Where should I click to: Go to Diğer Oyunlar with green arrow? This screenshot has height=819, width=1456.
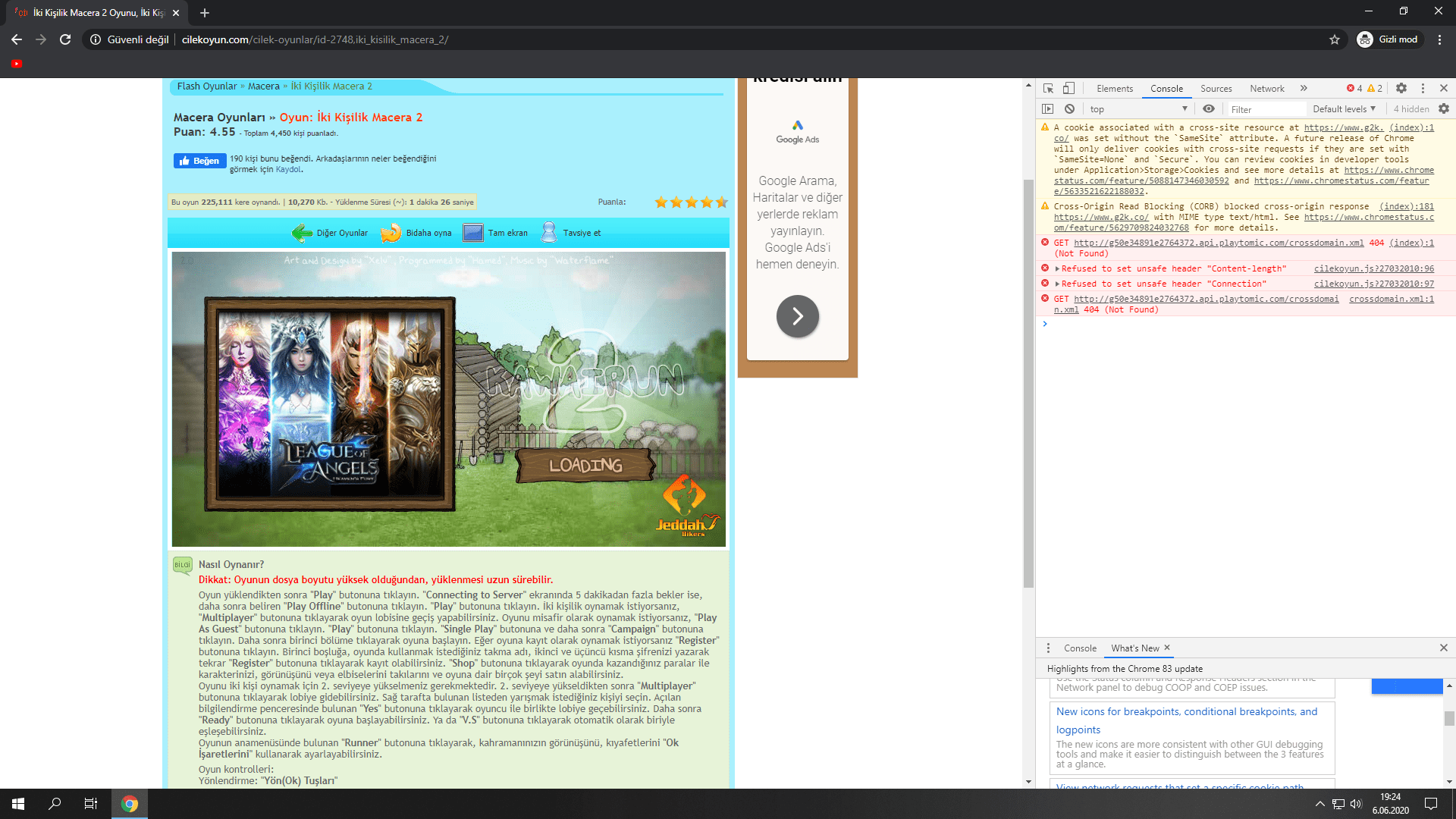[330, 233]
